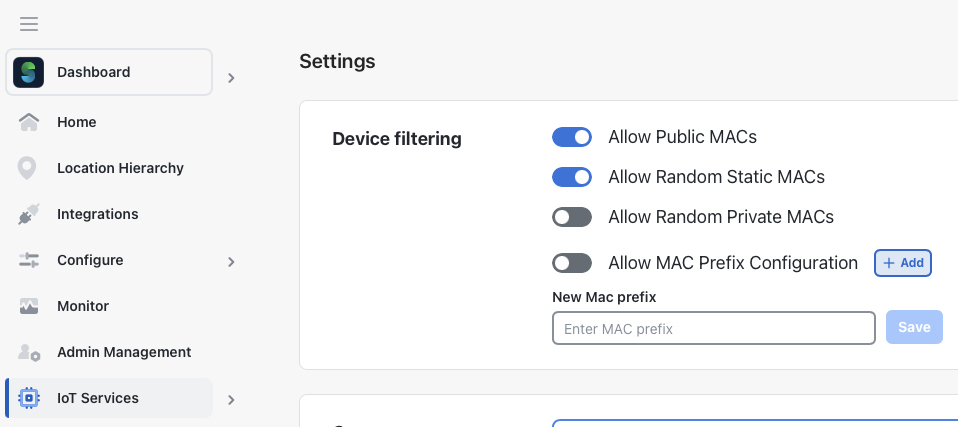Click the Add MAC prefix button
Viewport: 958px width, 427px height.
(902, 263)
